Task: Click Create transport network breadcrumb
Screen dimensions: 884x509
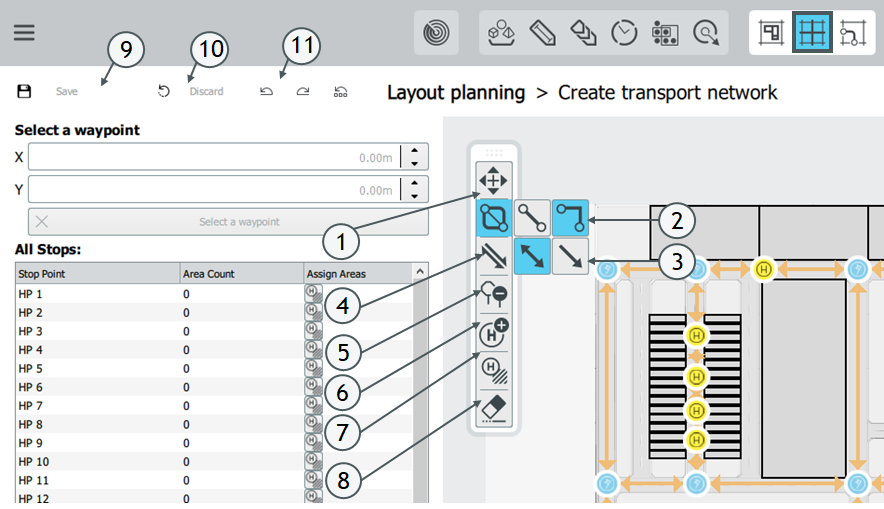Action: pyautogui.click(x=668, y=92)
